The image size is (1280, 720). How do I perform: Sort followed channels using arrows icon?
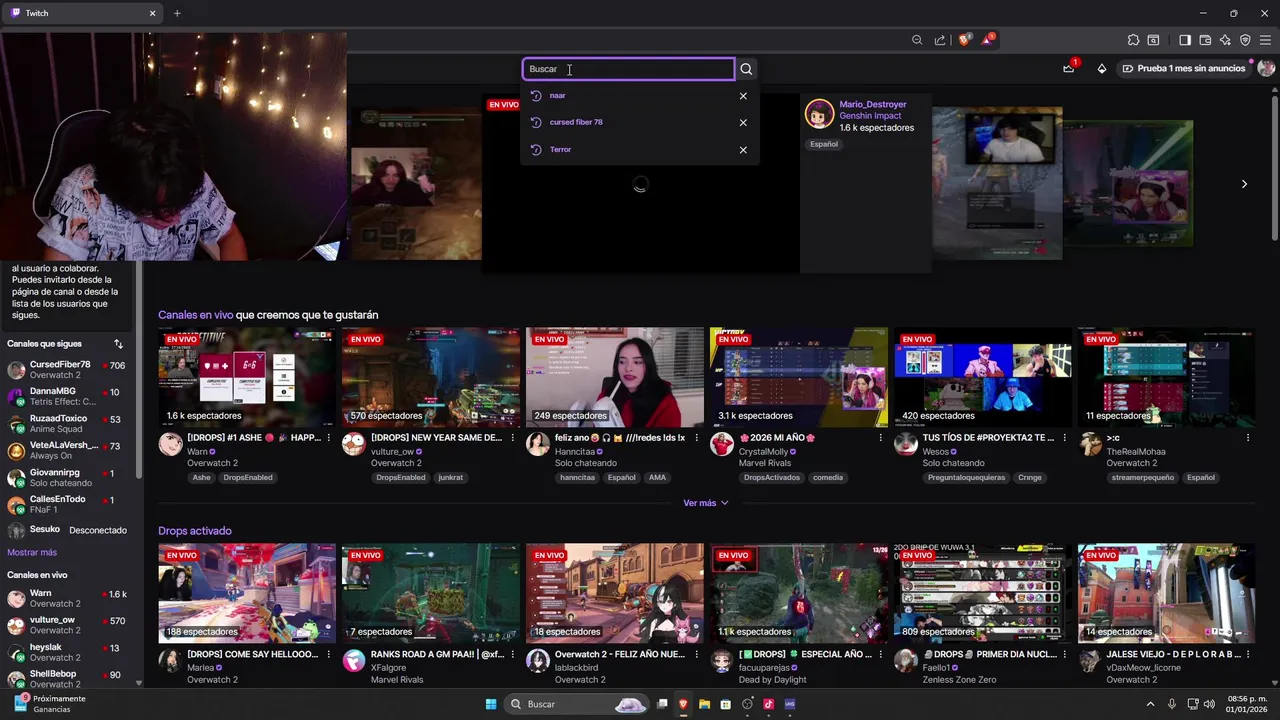click(x=118, y=344)
